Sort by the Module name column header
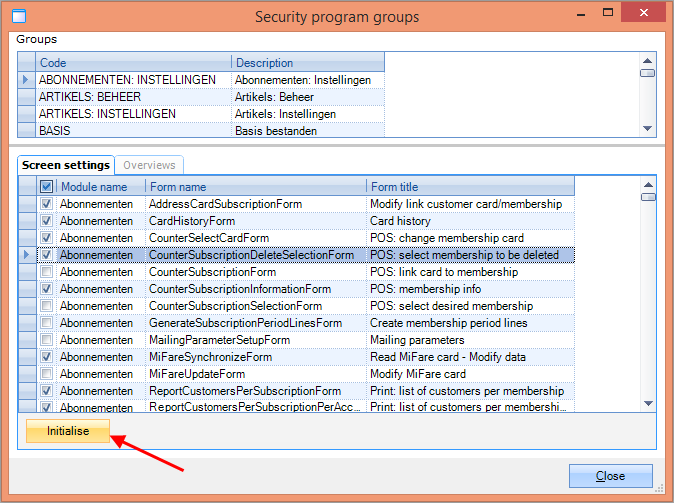This screenshot has width=674, height=503. (100, 186)
